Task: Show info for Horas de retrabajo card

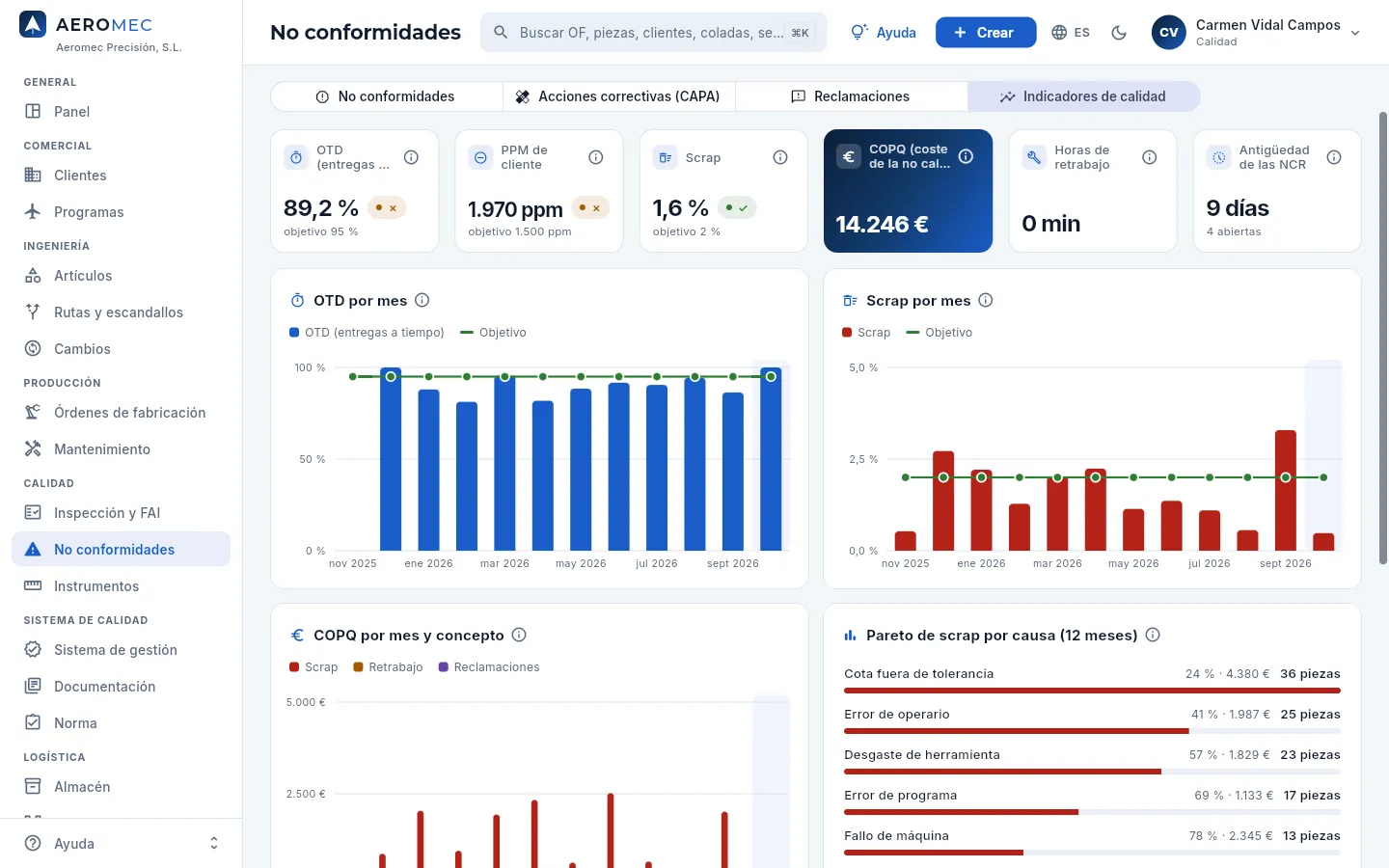Action: (x=1150, y=157)
